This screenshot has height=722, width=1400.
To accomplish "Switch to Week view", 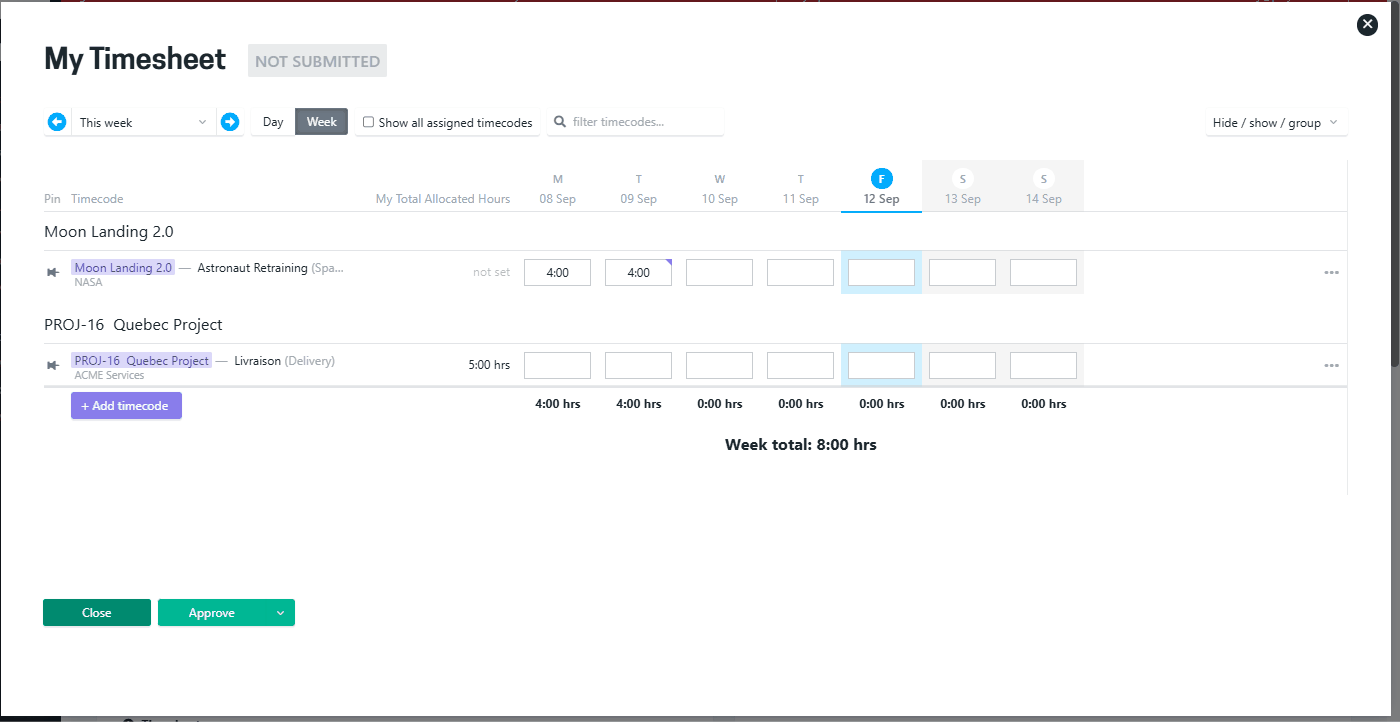I will pyautogui.click(x=321, y=121).
